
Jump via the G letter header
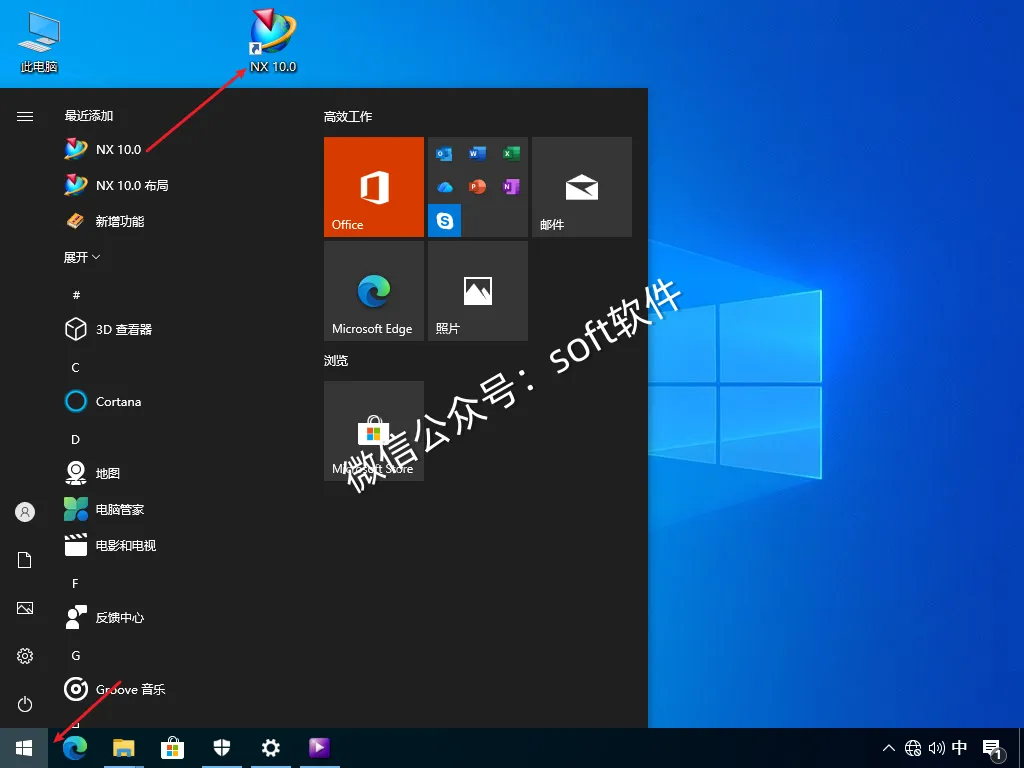click(76, 655)
